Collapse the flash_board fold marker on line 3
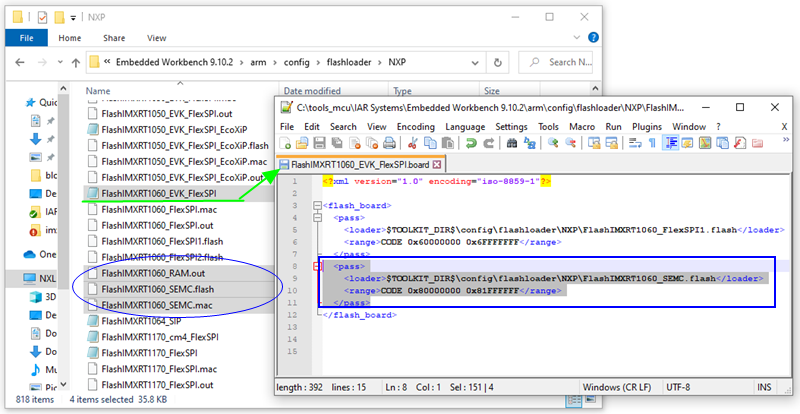The width and height of the screenshot is (800, 414). (x=317, y=206)
